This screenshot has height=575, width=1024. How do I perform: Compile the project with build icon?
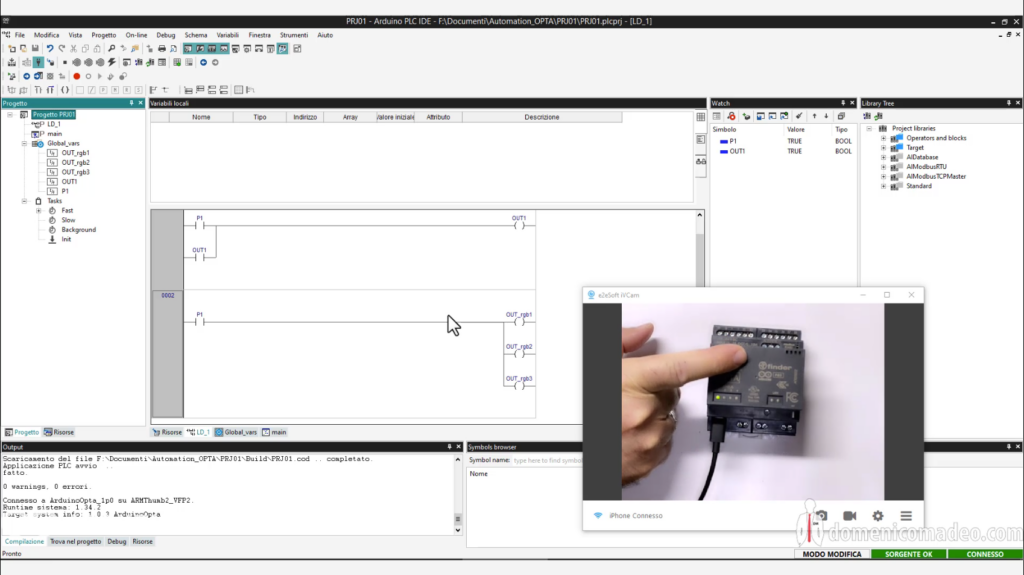point(12,62)
